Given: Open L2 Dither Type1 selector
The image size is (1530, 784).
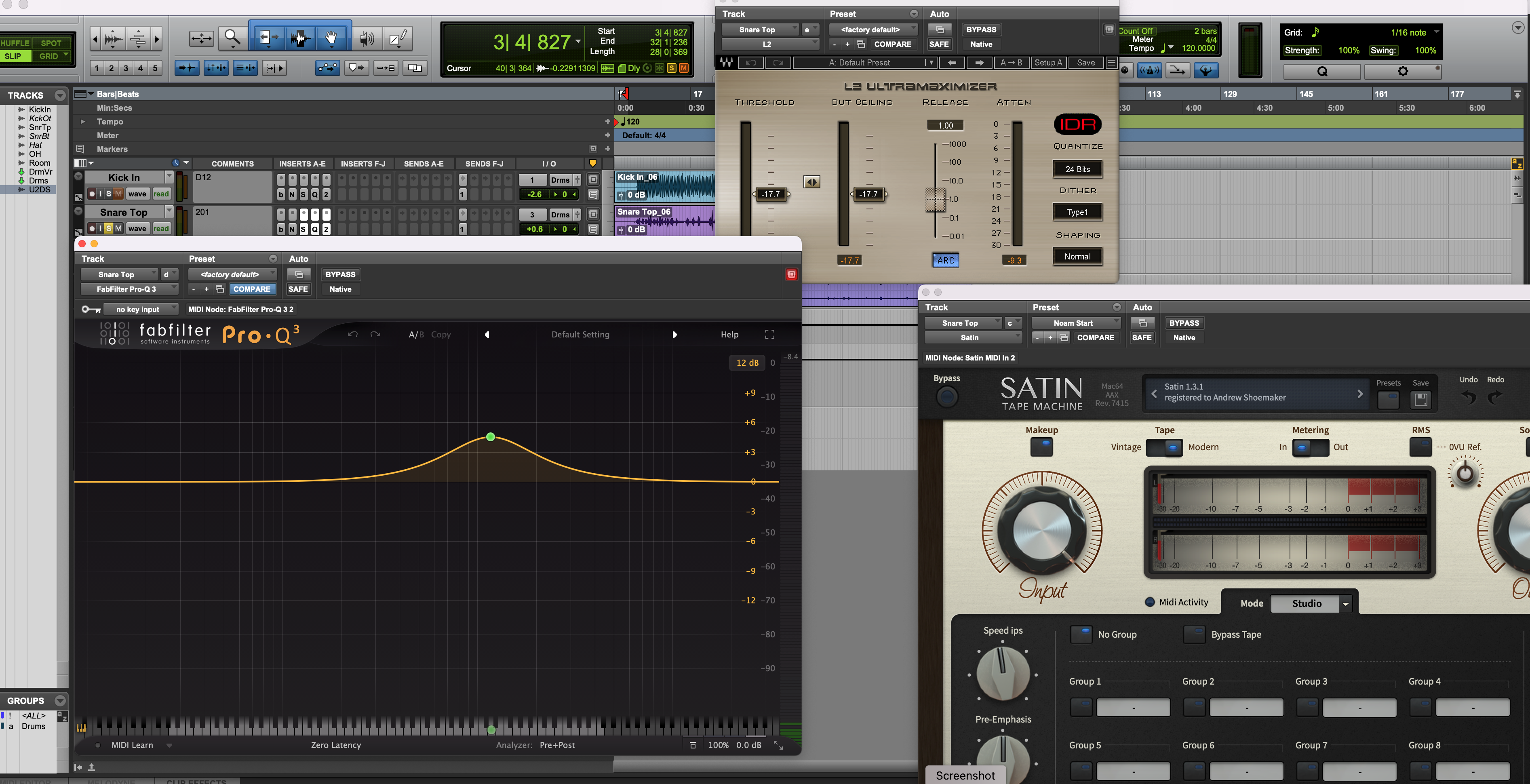Looking at the screenshot, I should (x=1077, y=212).
